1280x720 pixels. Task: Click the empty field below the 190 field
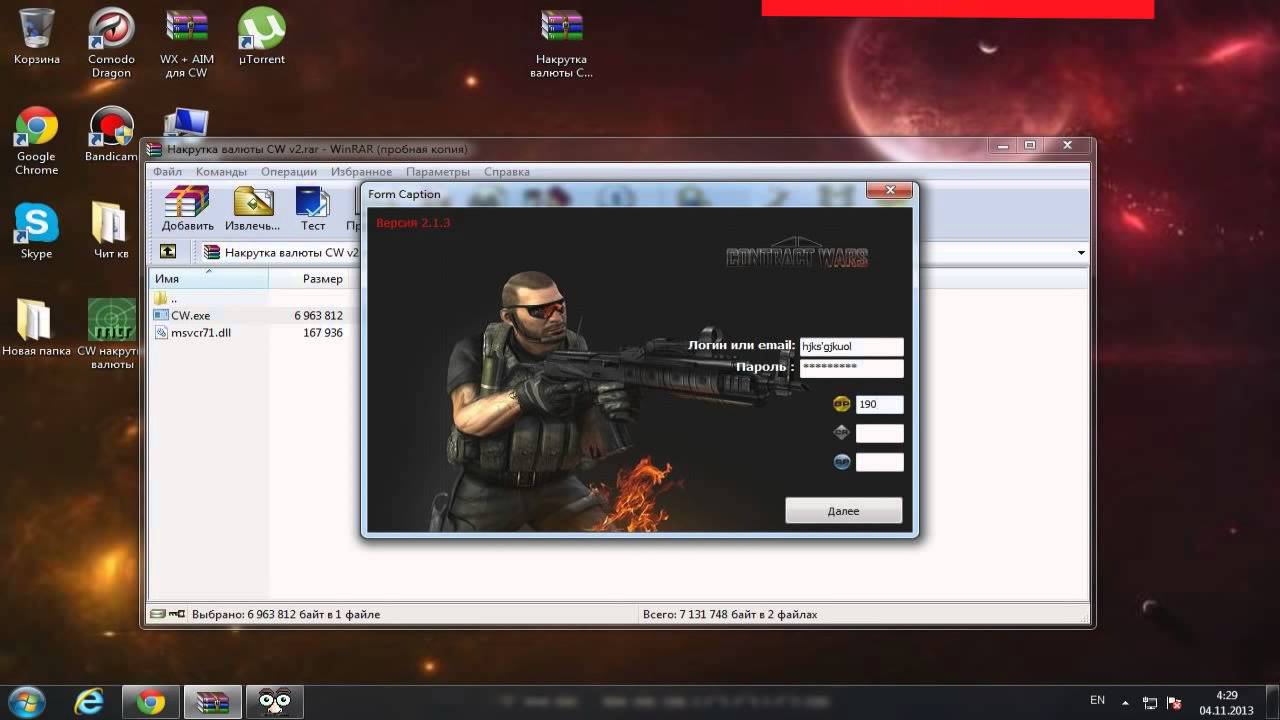coord(879,433)
